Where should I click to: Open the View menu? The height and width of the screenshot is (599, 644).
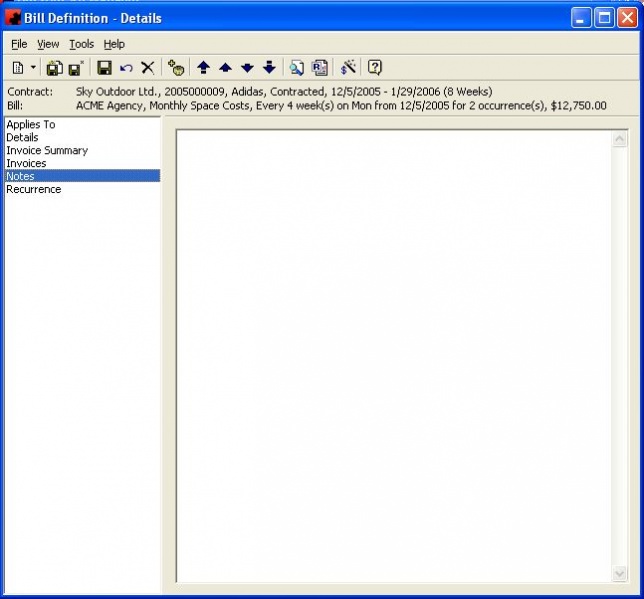[x=48, y=44]
